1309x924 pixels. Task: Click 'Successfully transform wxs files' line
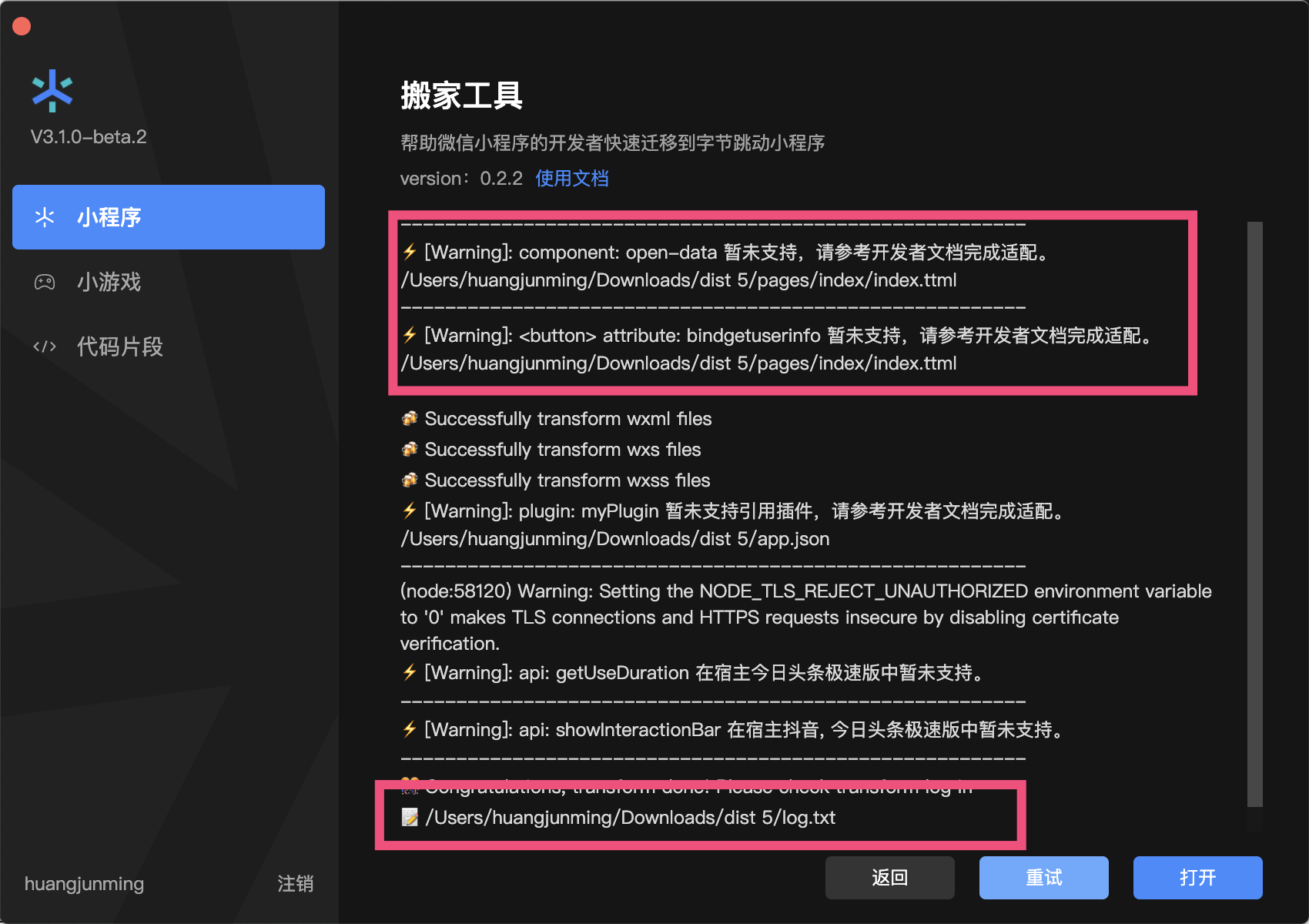[563, 450]
